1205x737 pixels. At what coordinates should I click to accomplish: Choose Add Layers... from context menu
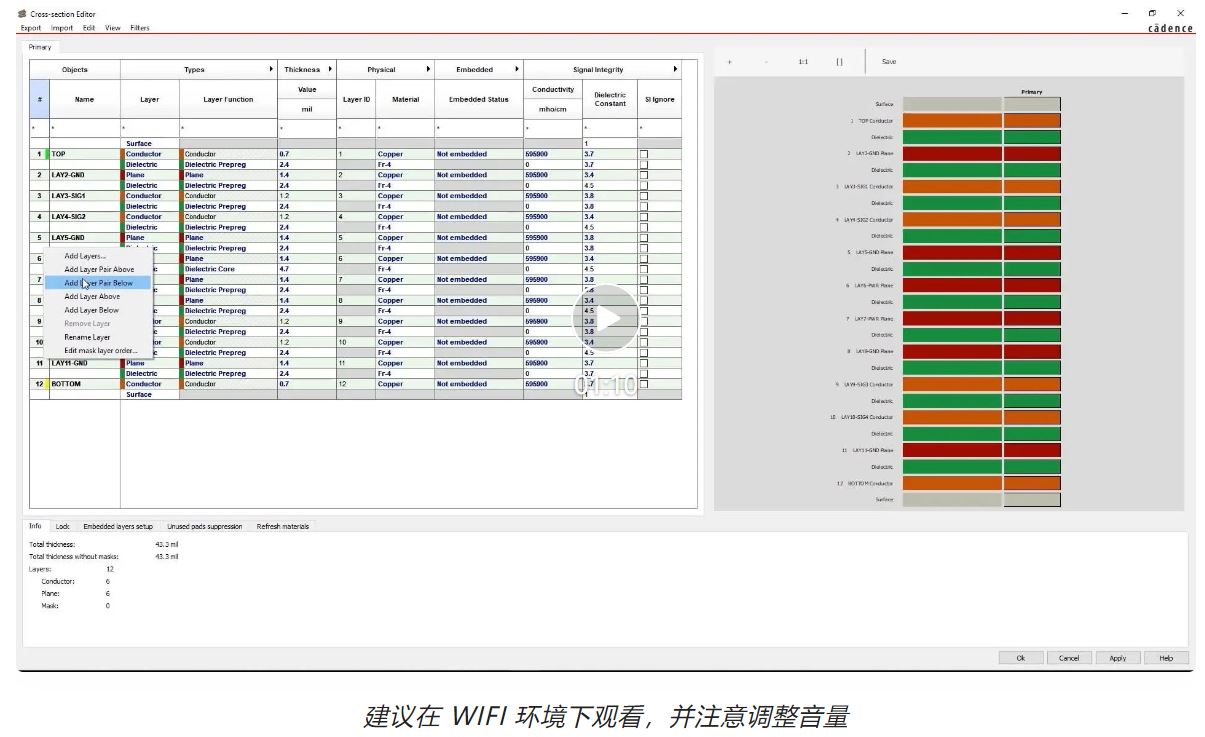pos(98,256)
